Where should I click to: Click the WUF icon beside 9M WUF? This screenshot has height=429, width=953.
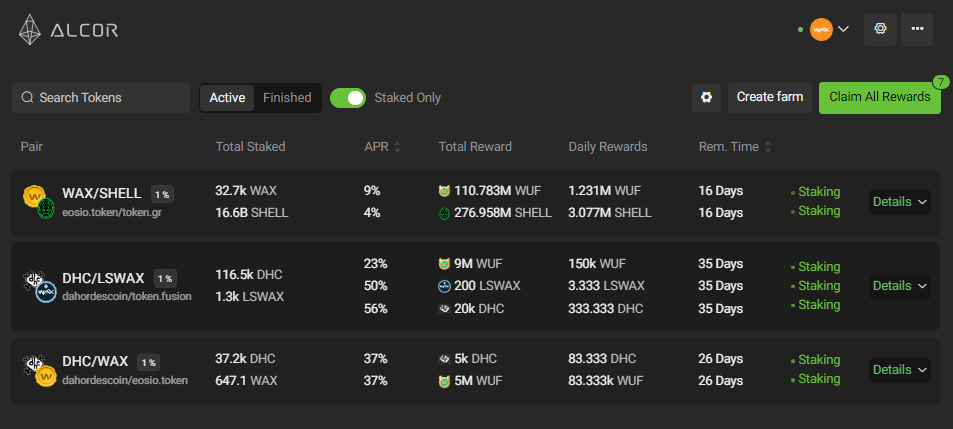click(444, 264)
